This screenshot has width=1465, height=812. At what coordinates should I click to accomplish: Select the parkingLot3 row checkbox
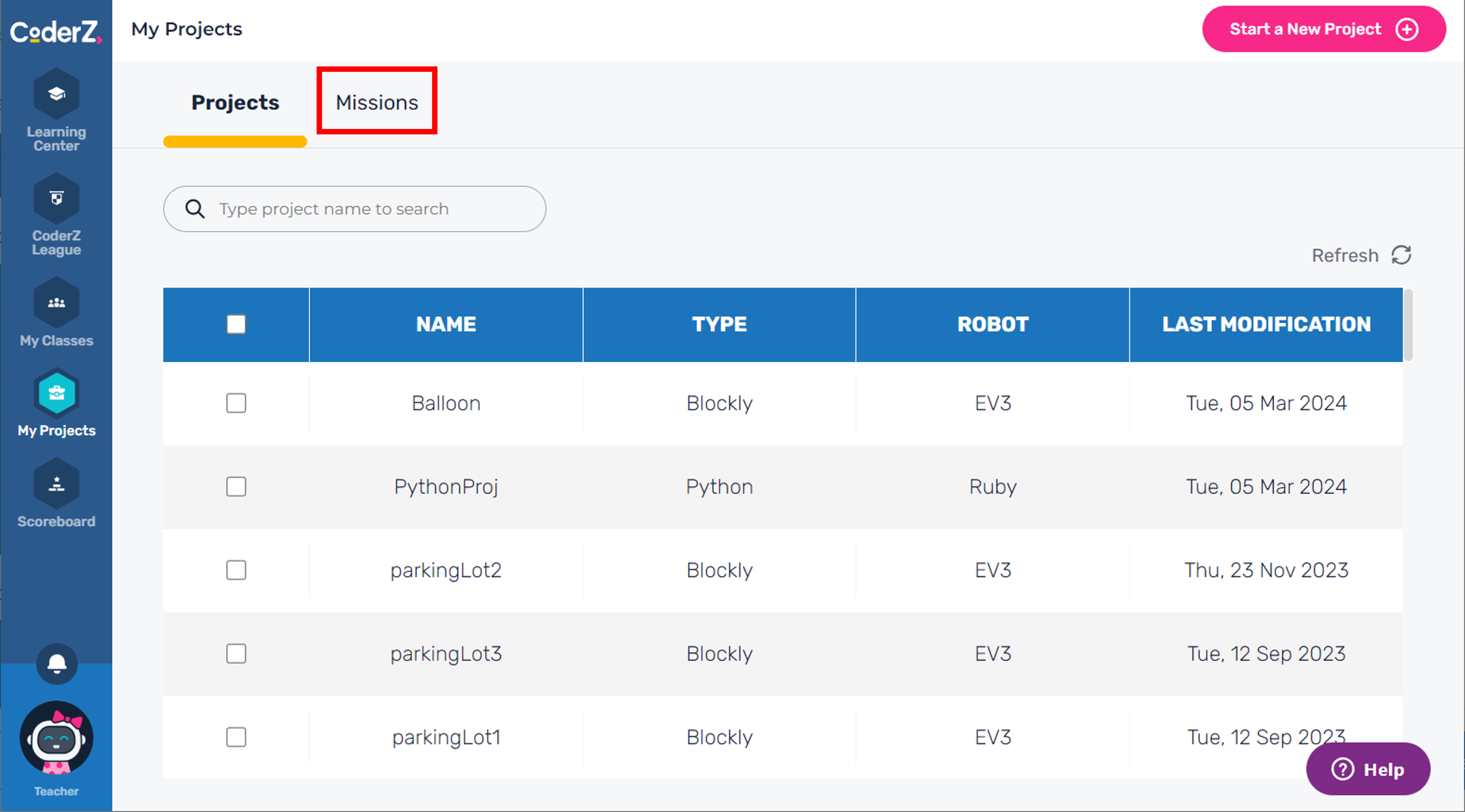click(236, 654)
